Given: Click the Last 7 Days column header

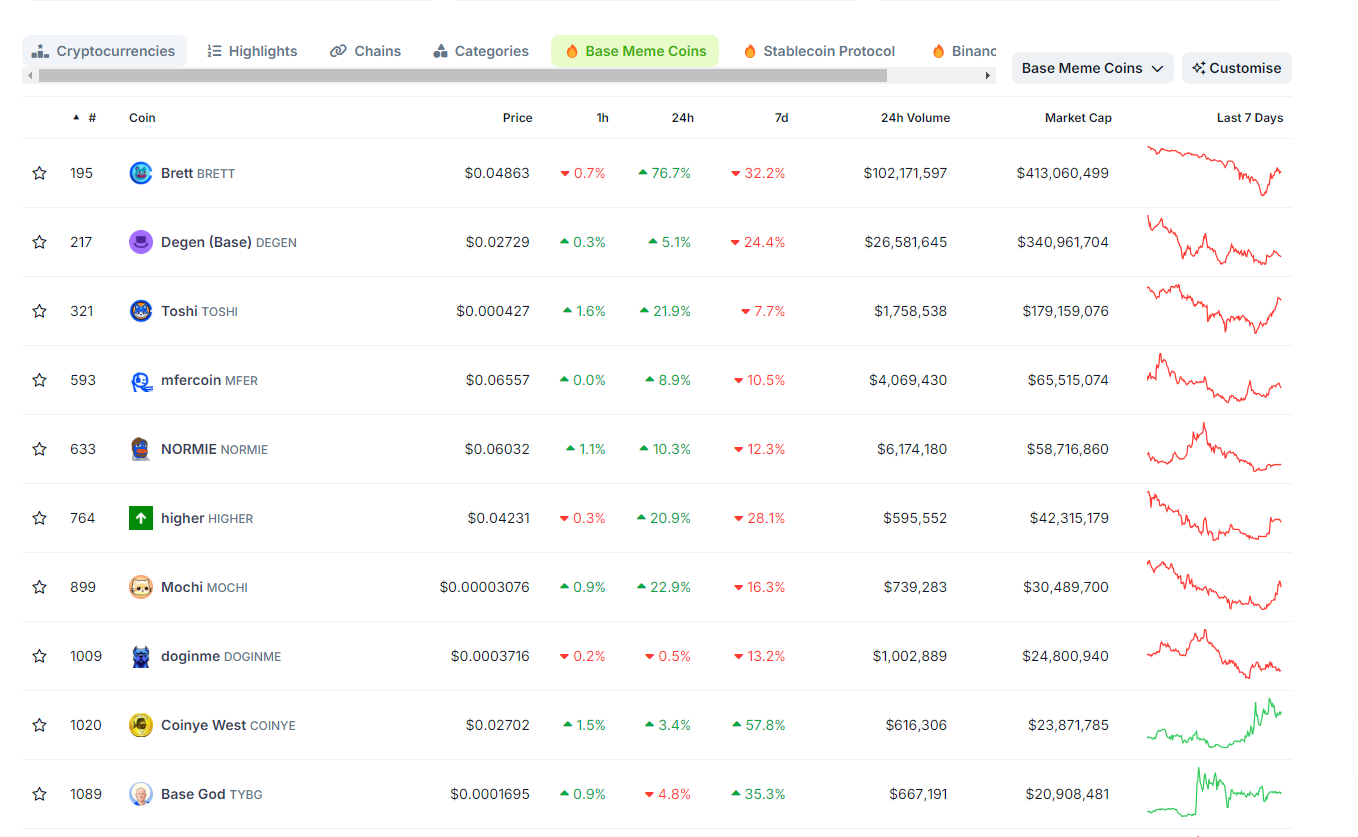Looking at the screenshot, I should 1250,118.
